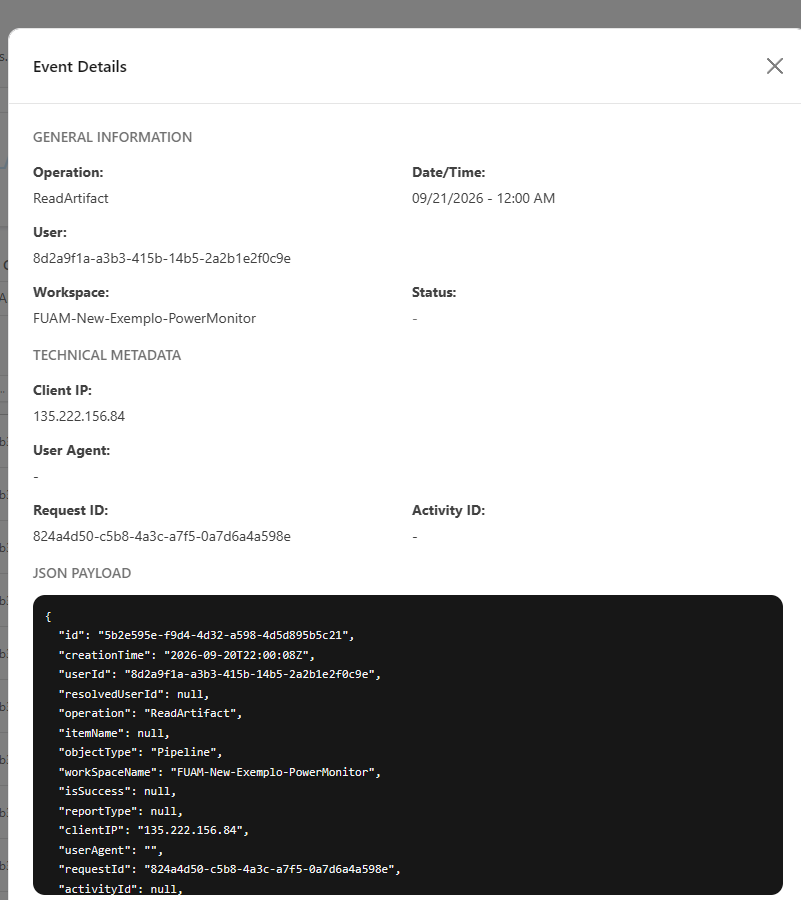Close the Event Details dialog

tap(774, 66)
